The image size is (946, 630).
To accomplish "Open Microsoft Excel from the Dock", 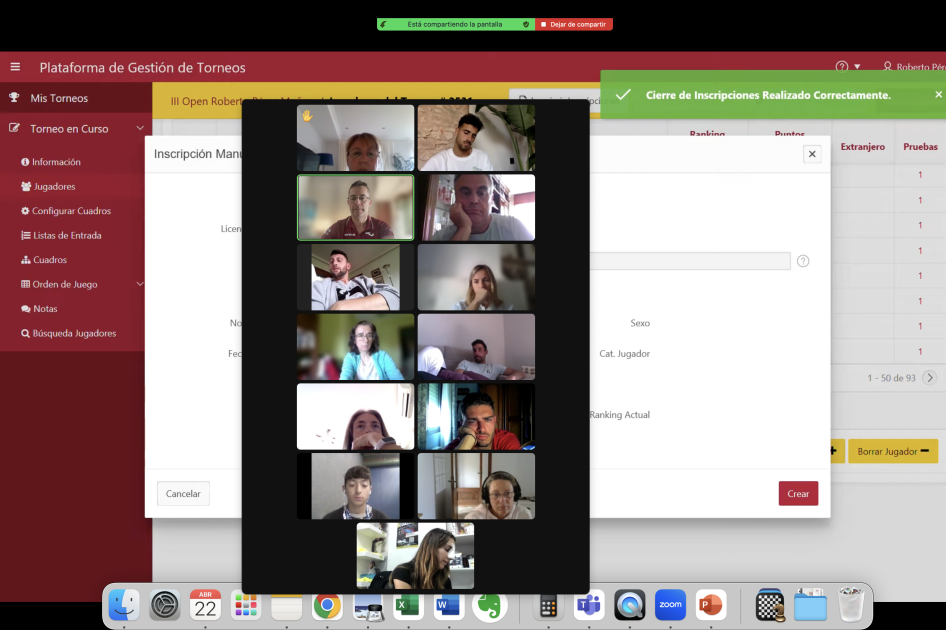I will click(408, 605).
